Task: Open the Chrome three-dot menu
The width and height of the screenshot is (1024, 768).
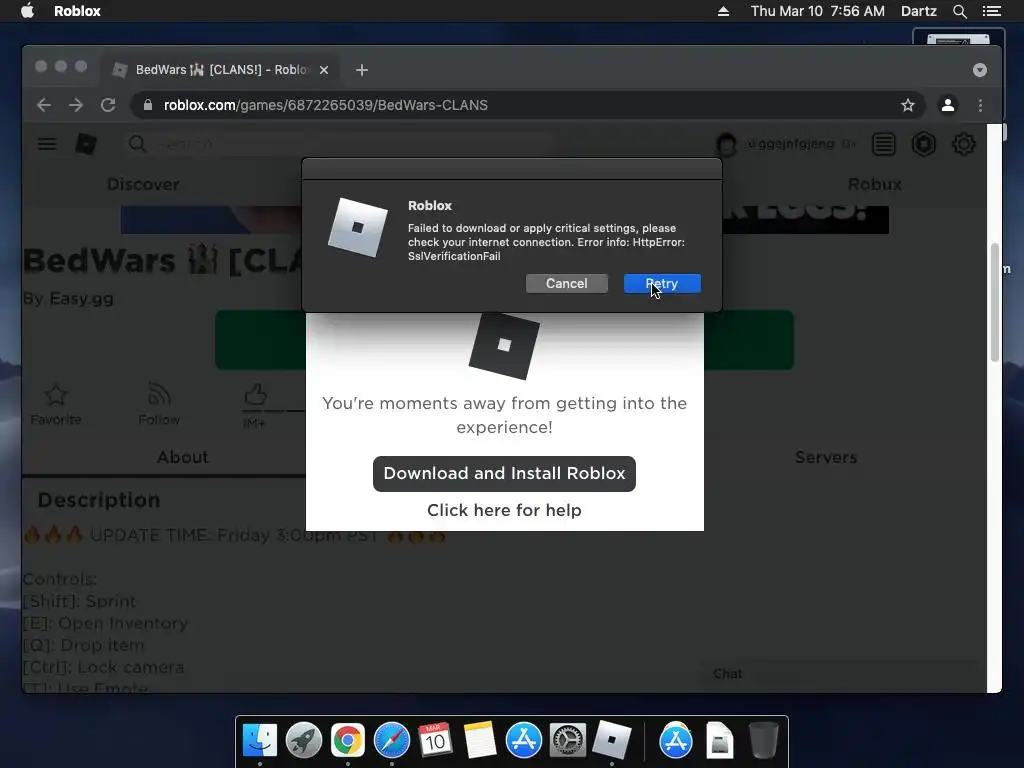Action: click(x=980, y=105)
